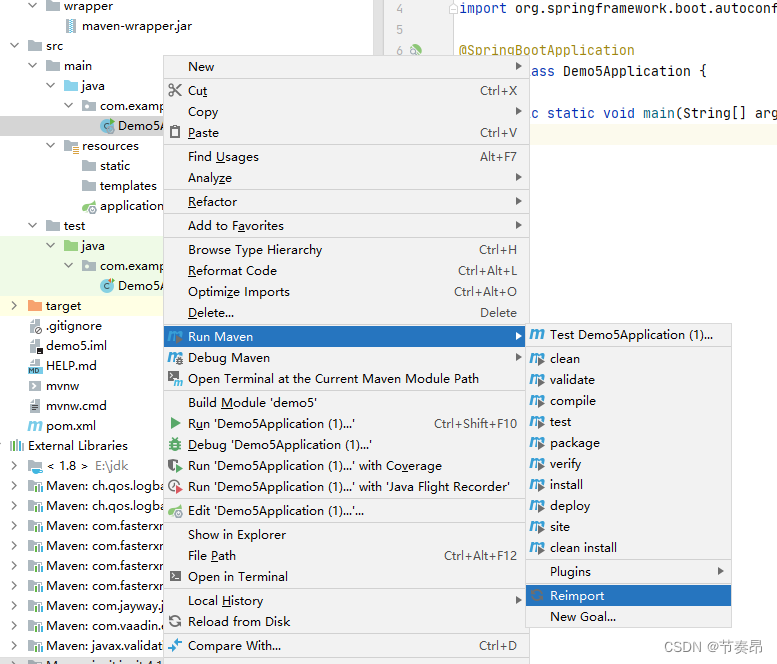Image resolution: width=777 pixels, height=664 pixels.
Task: Click the Compare With arrows icon
Action: point(175,645)
